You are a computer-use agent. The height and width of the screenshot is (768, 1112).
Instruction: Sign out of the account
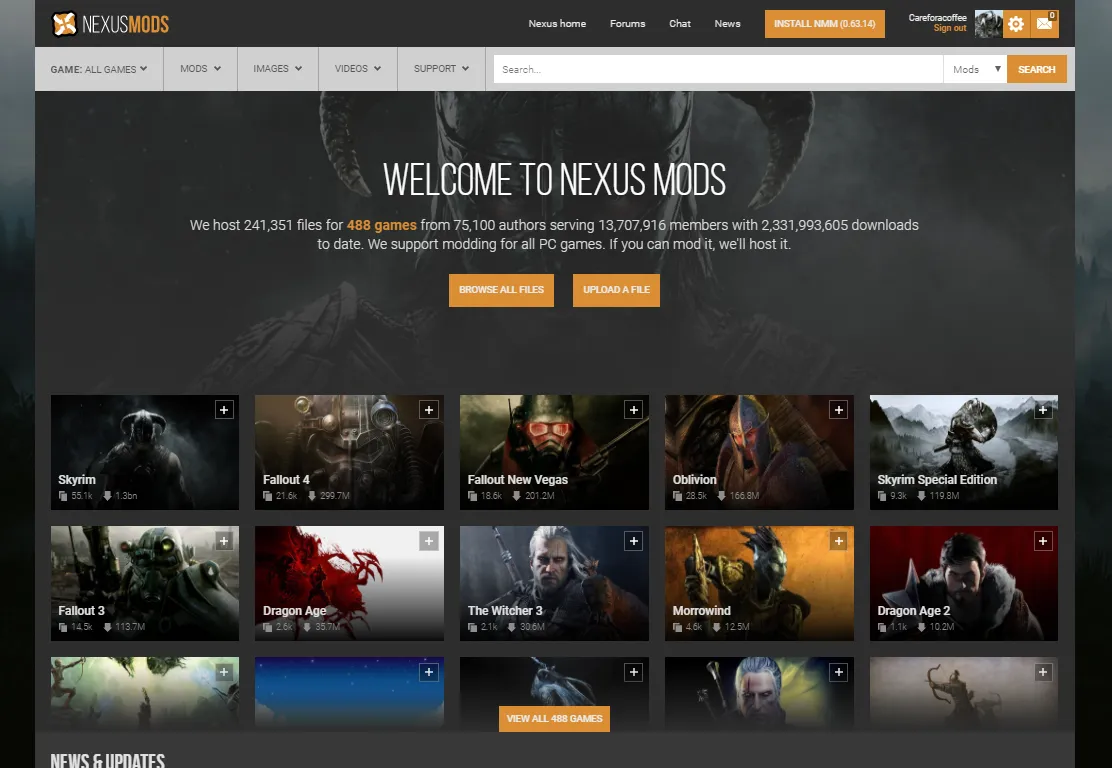[x=950, y=28]
